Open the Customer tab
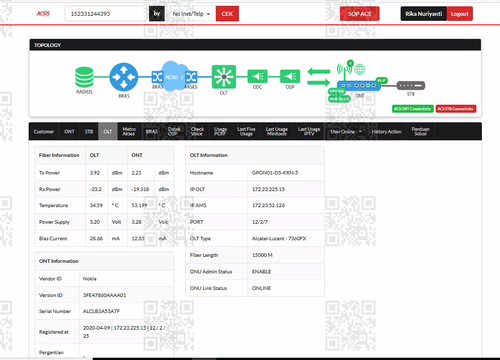This screenshot has height=360, width=500. coord(44,132)
